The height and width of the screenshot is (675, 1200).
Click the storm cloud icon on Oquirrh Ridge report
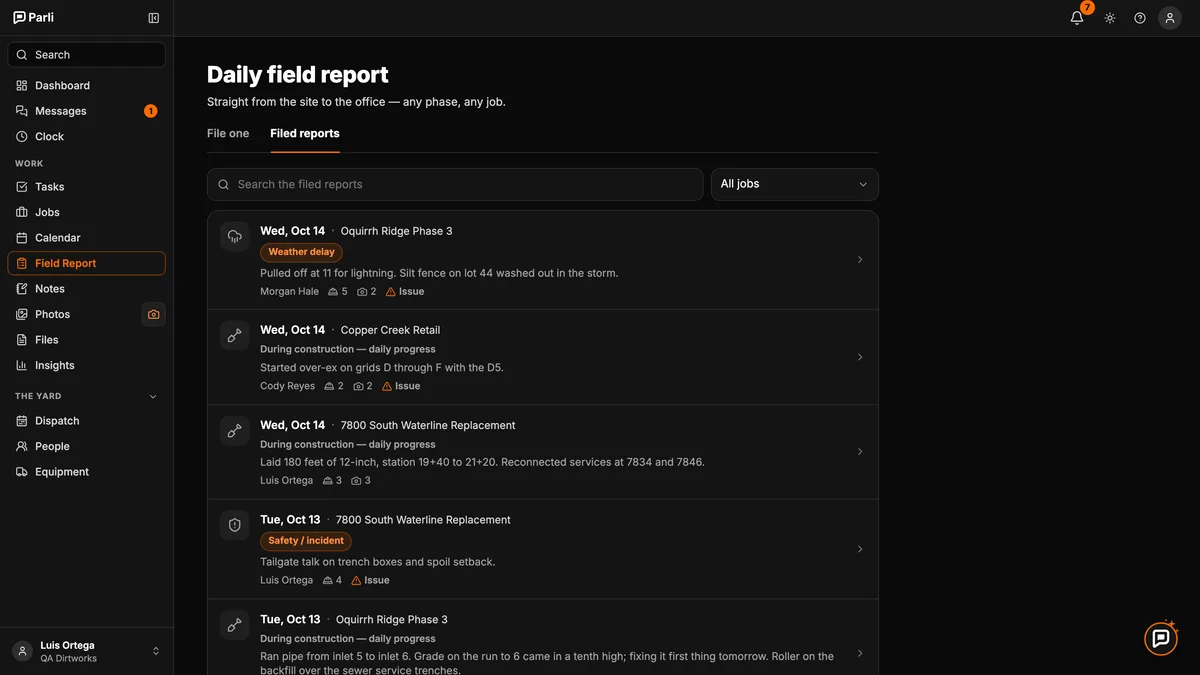(235, 237)
